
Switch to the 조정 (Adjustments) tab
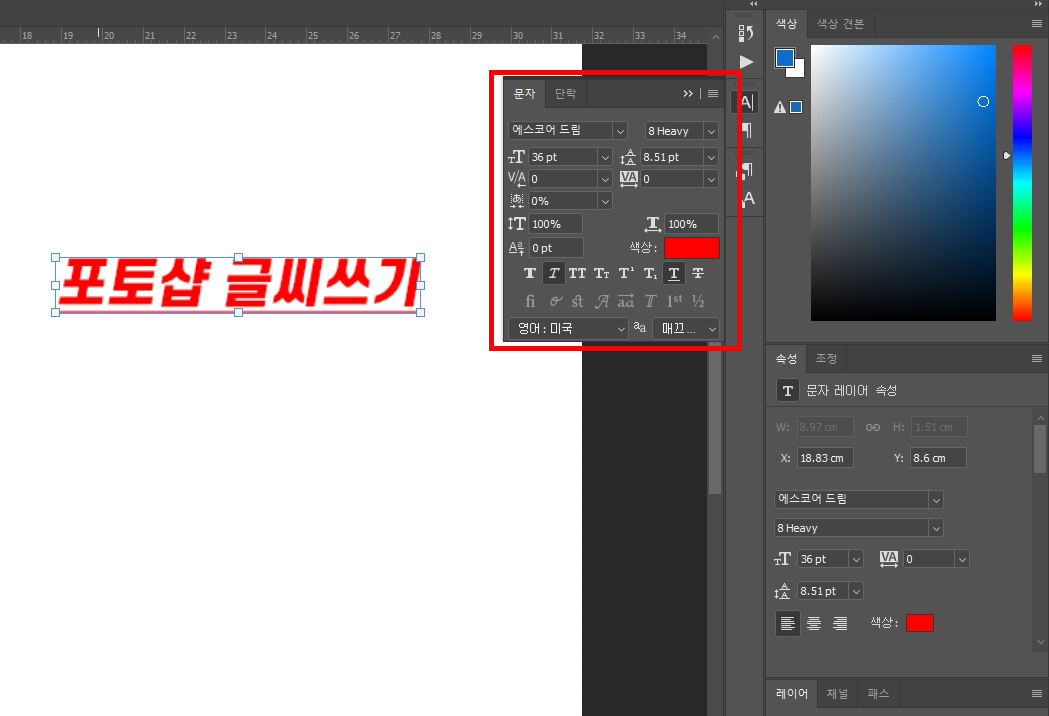click(826, 359)
